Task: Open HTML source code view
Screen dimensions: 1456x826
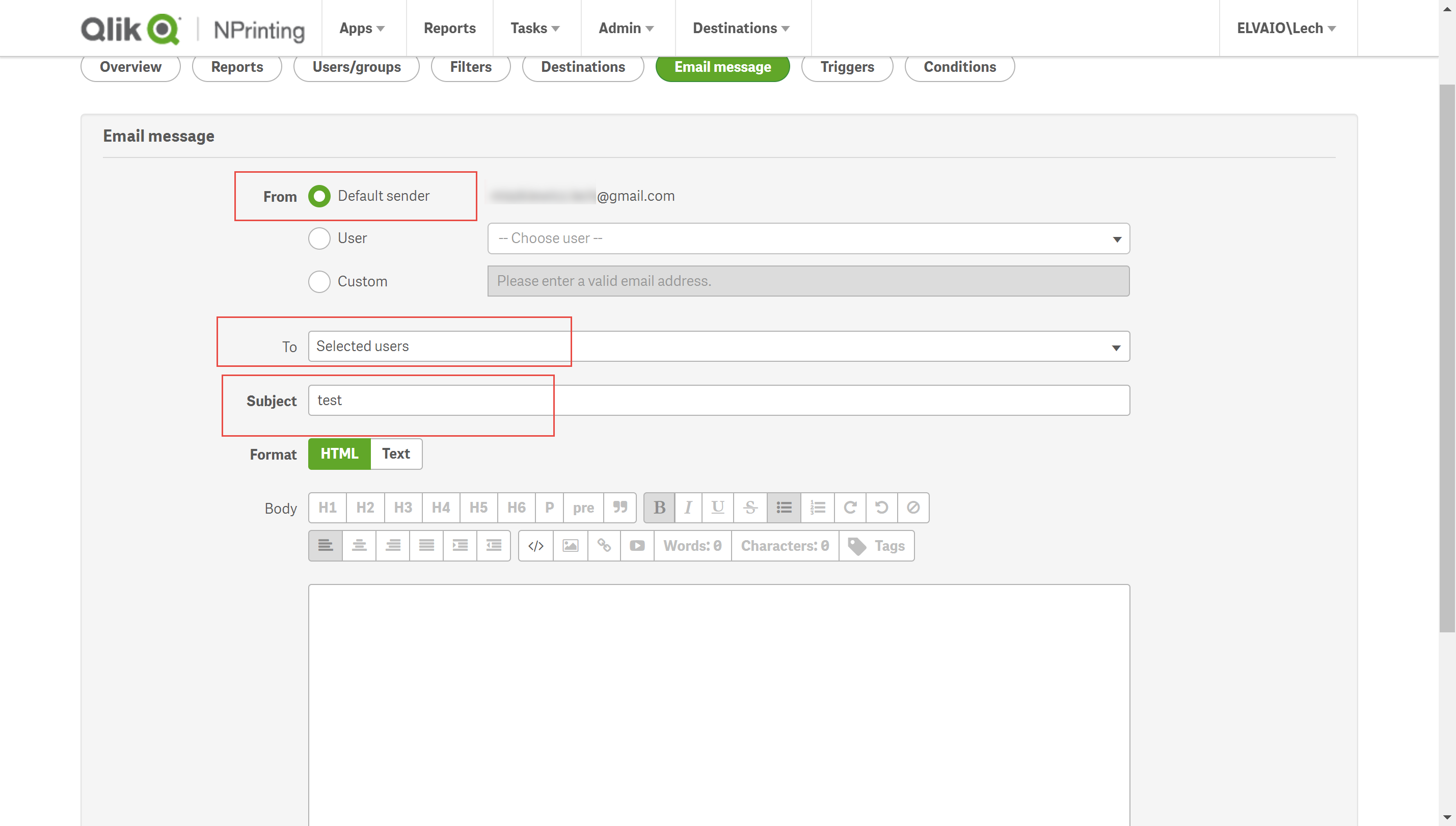Action: 535,546
